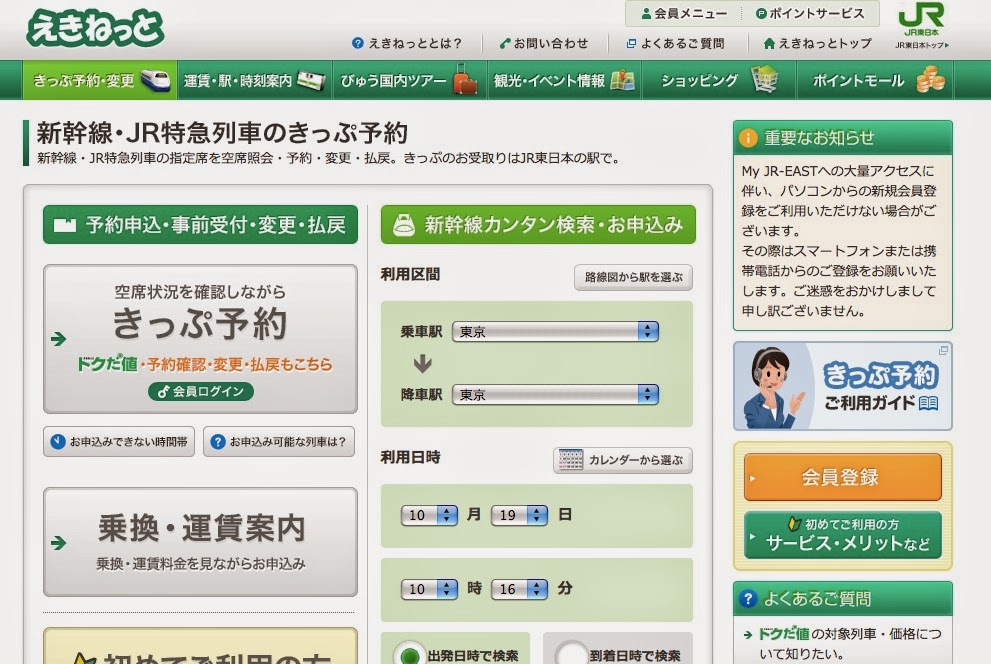The width and height of the screenshot is (991, 664).
Task: Click the train icon in 新幹線カンタン検索 header
Action: [404, 225]
